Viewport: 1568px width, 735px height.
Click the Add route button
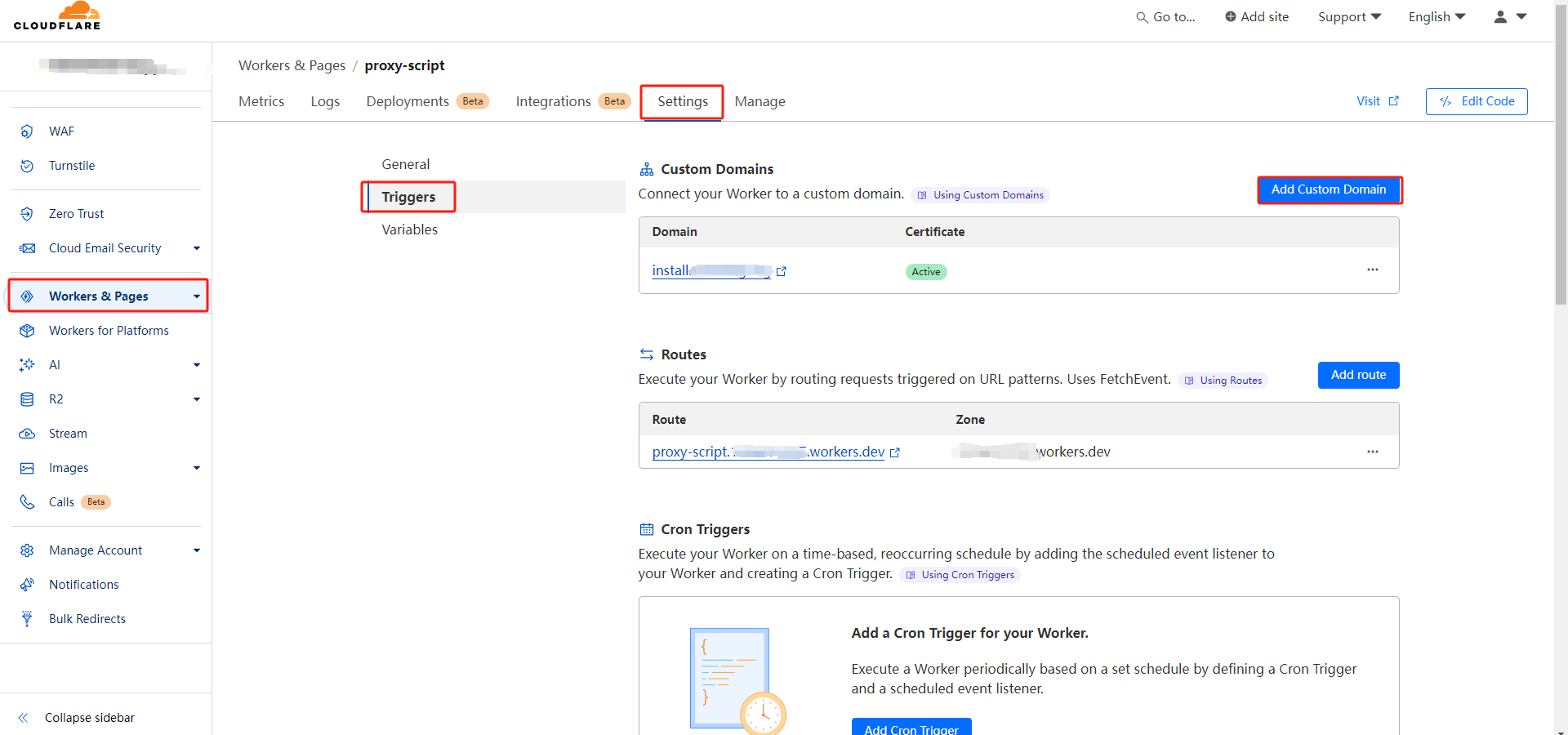pos(1358,375)
